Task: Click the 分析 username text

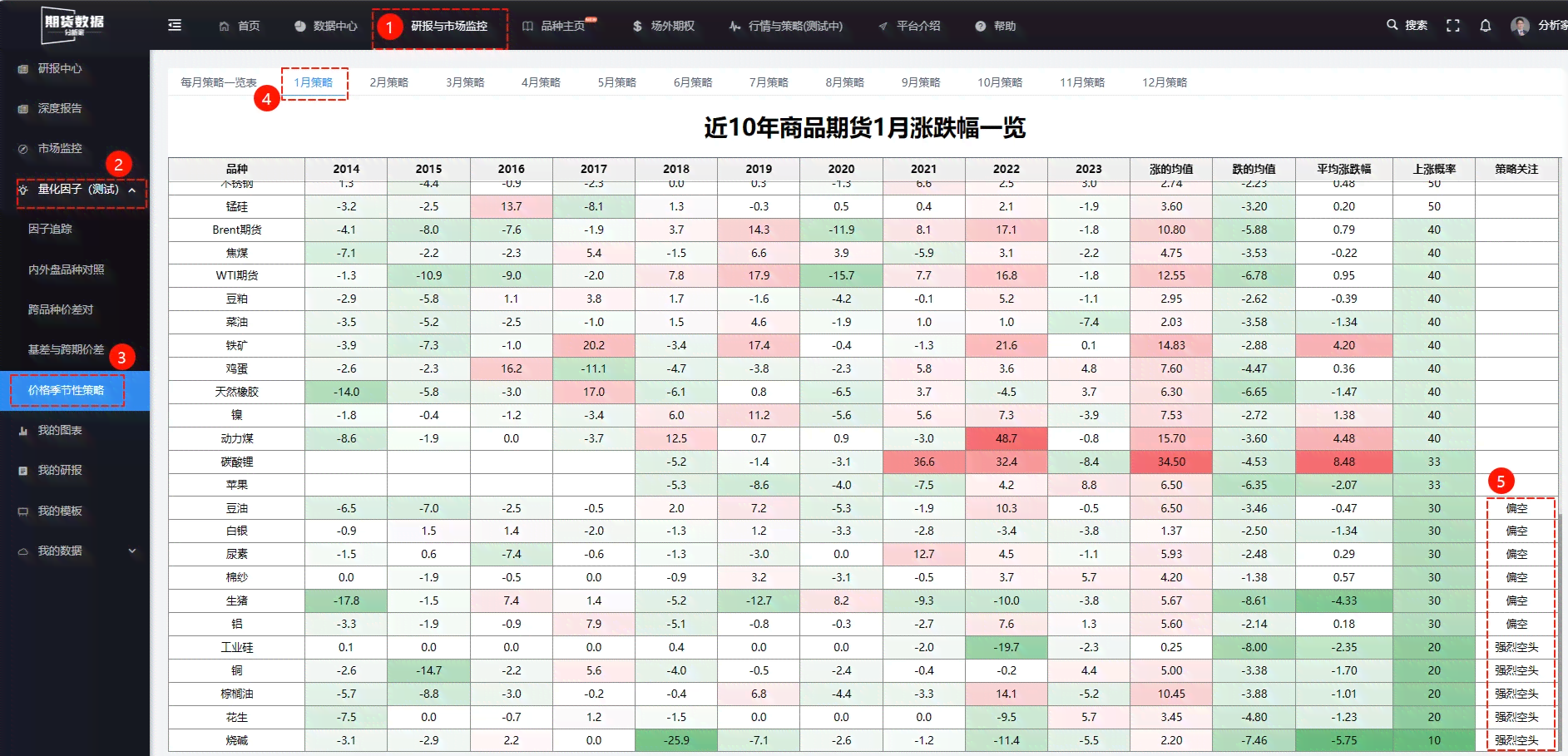Action: [x=1552, y=26]
